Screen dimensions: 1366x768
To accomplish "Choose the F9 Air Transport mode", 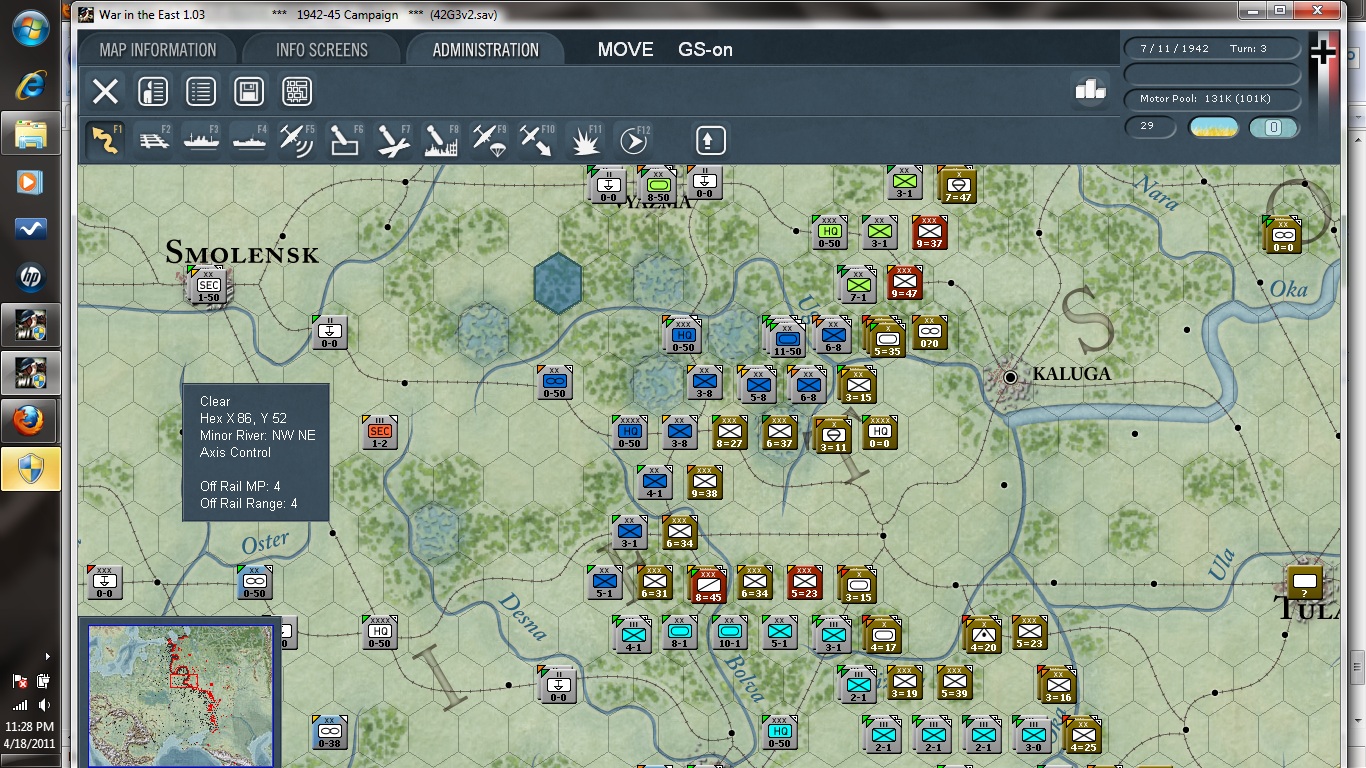I will pyautogui.click(x=490, y=140).
